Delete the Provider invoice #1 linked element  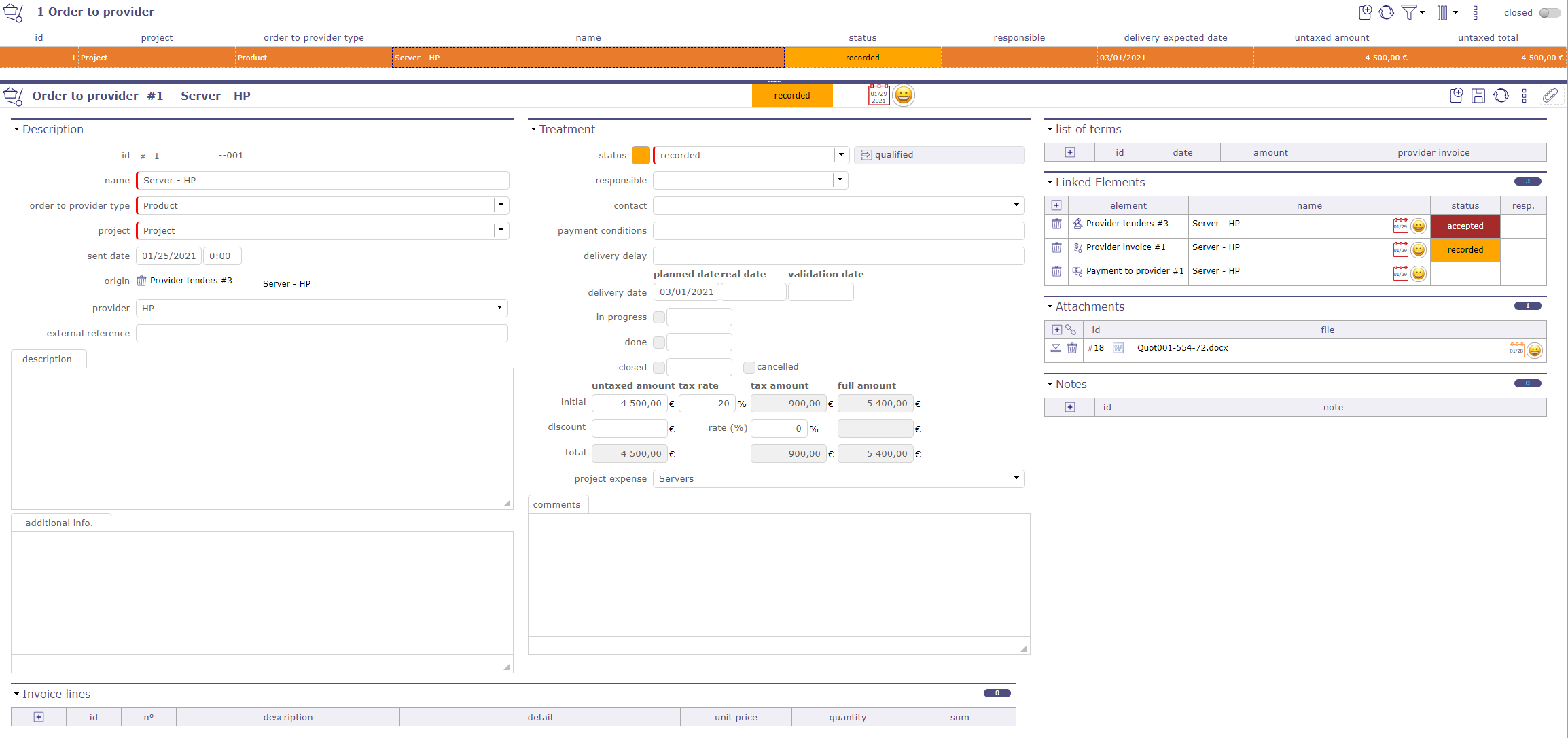pos(1056,247)
